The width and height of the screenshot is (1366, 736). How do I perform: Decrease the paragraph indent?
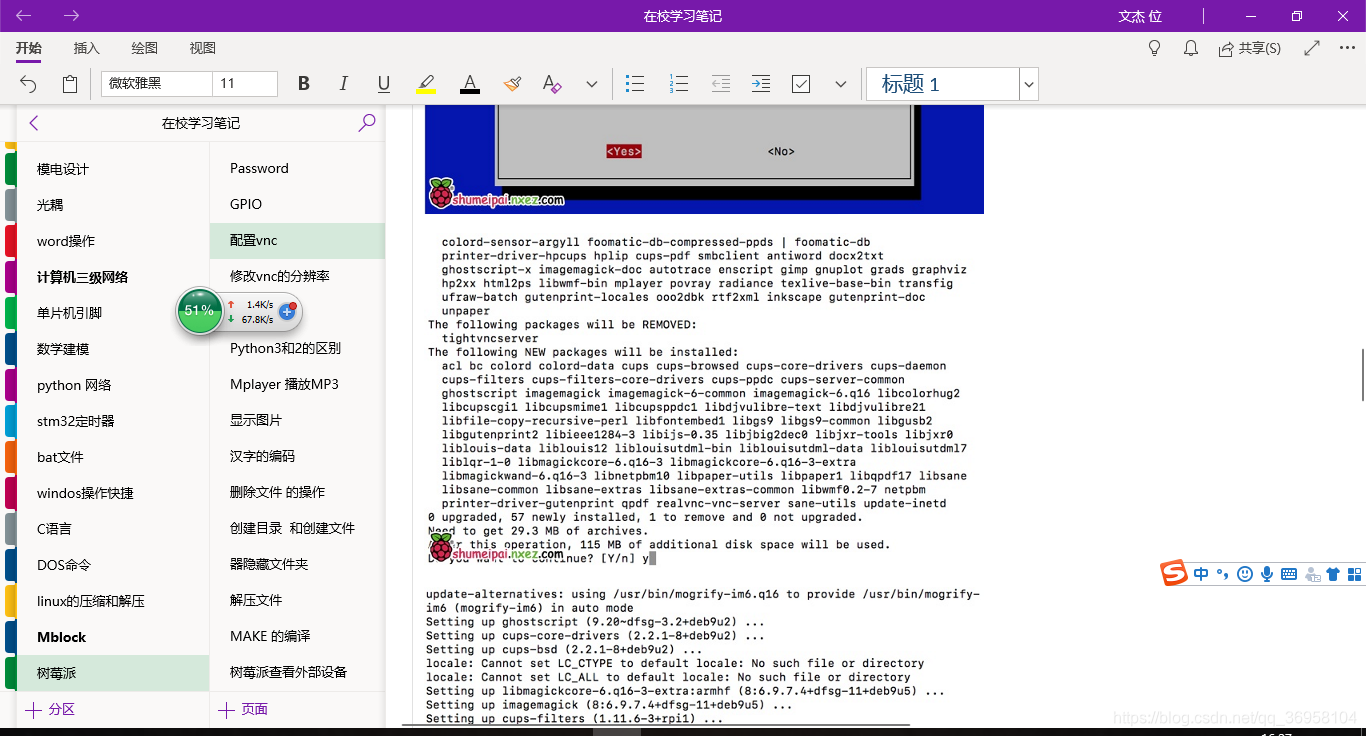coord(720,84)
